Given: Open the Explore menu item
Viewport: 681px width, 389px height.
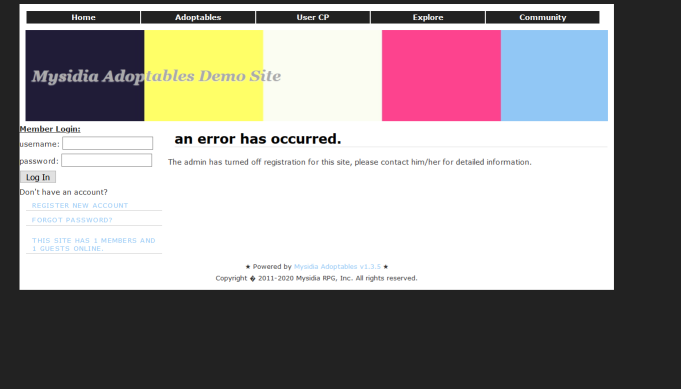Looking at the screenshot, I should pos(428,17).
